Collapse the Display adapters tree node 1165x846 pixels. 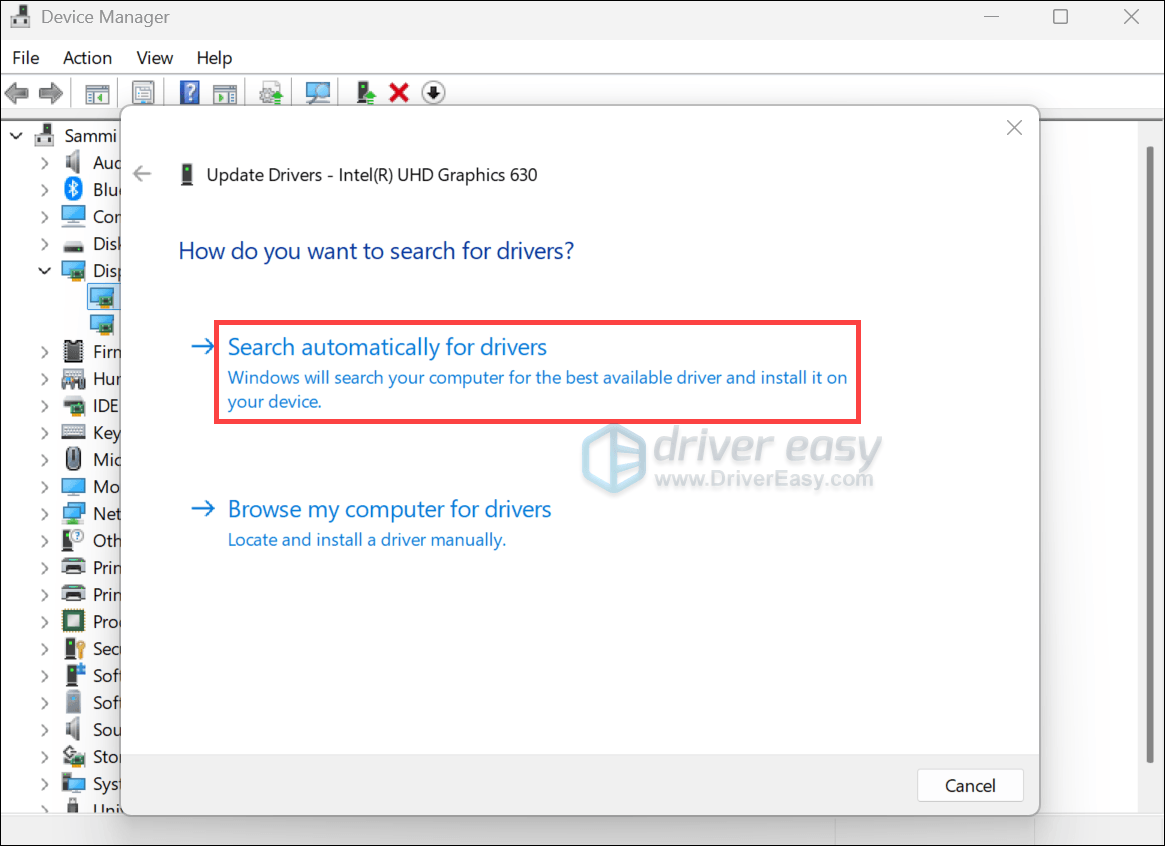45,270
